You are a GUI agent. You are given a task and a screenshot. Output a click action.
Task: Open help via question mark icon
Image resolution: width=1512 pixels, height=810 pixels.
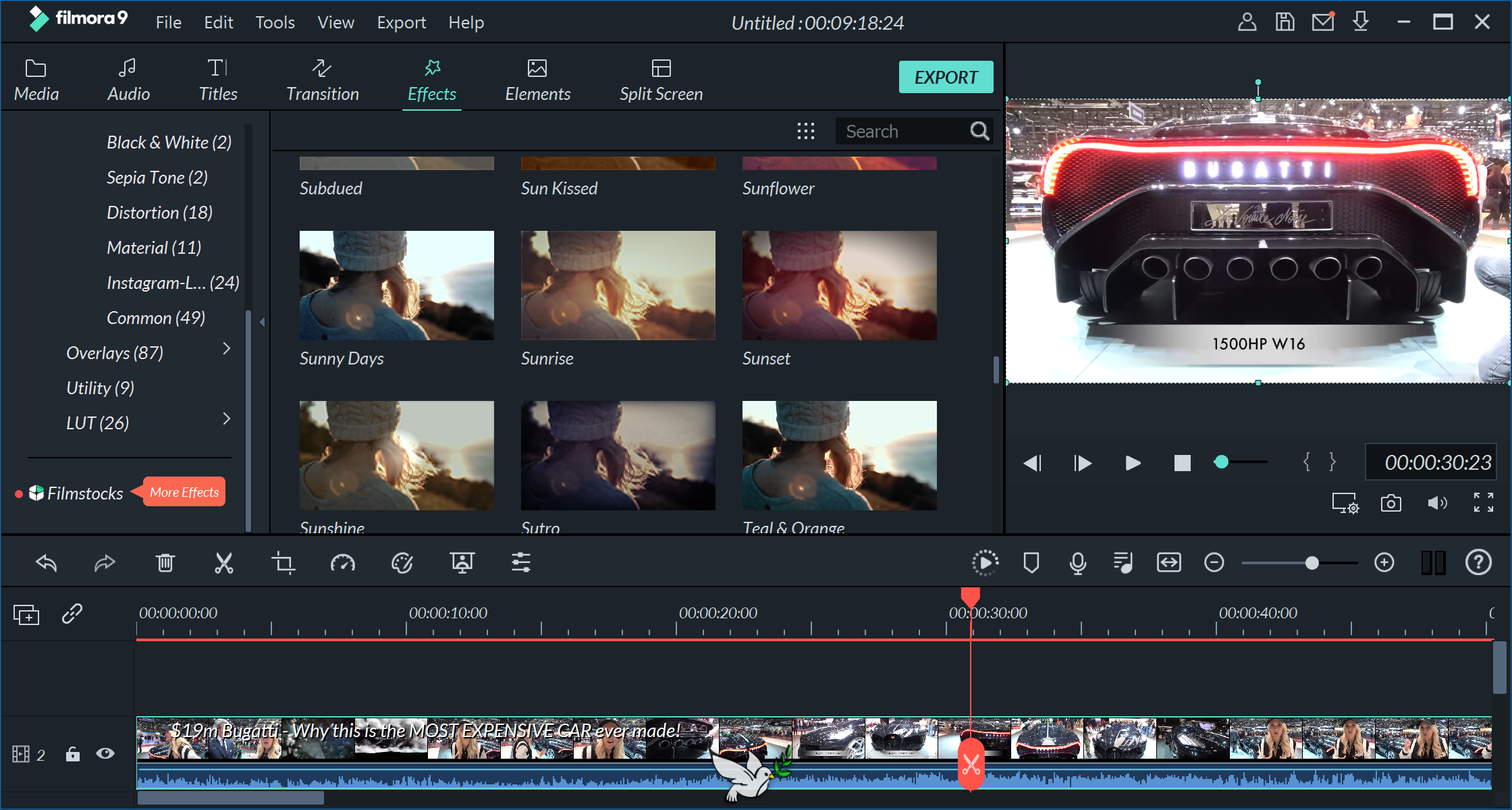pos(1478,562)
